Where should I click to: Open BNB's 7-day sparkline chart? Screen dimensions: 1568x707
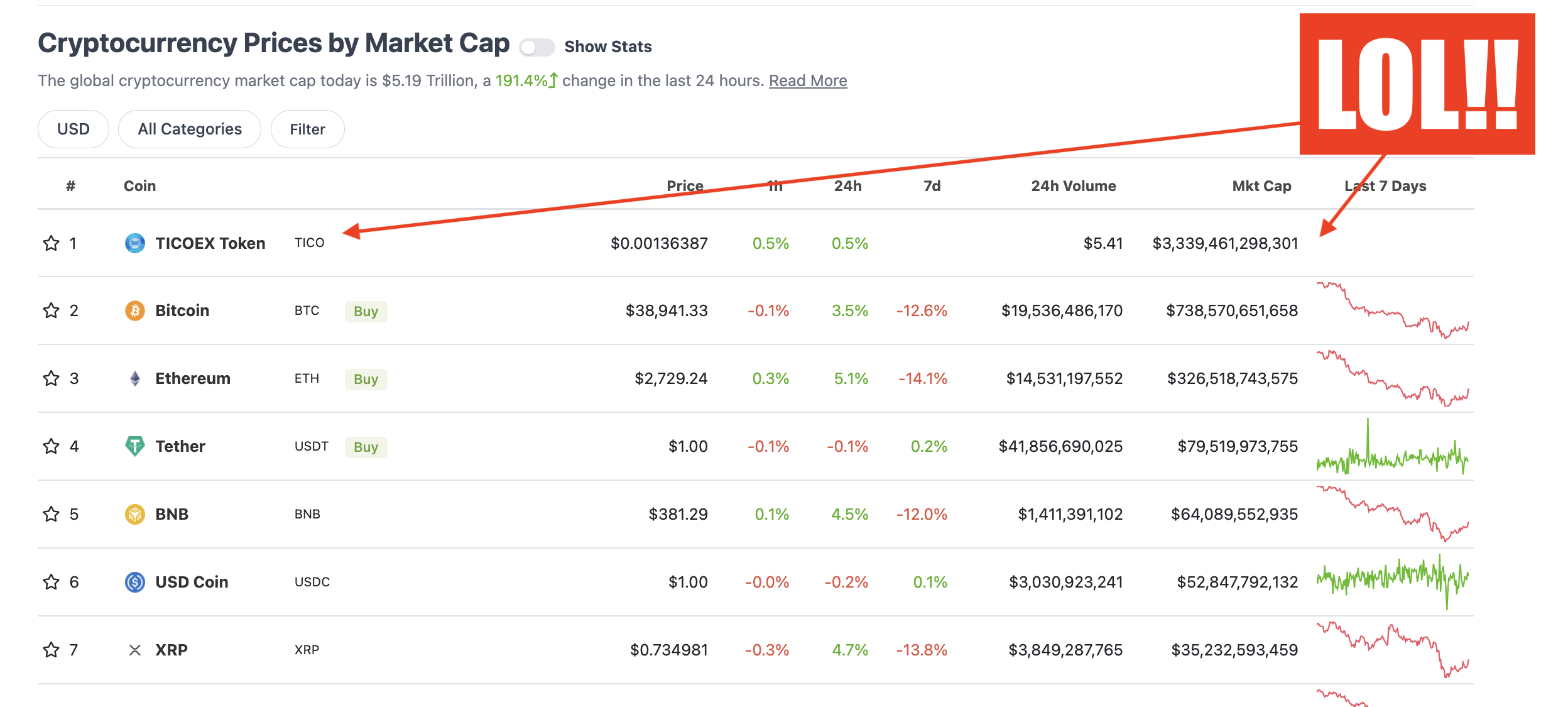click(x=1393, y=514)
